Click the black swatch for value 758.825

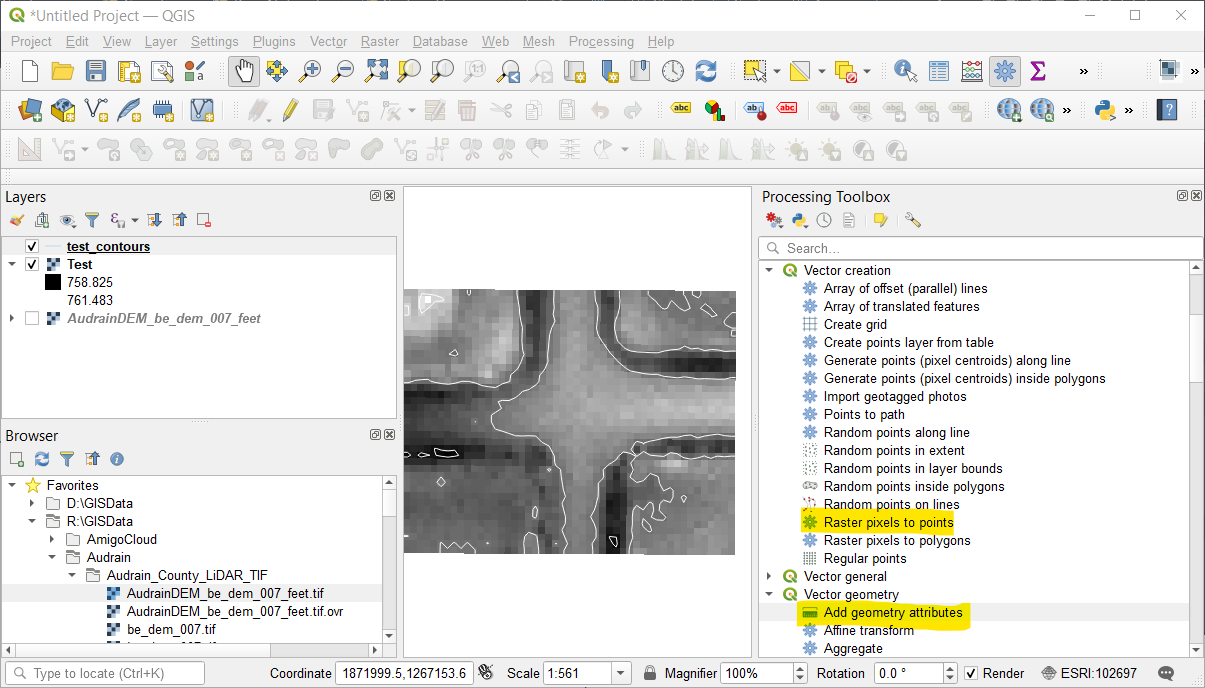(55, 283)
